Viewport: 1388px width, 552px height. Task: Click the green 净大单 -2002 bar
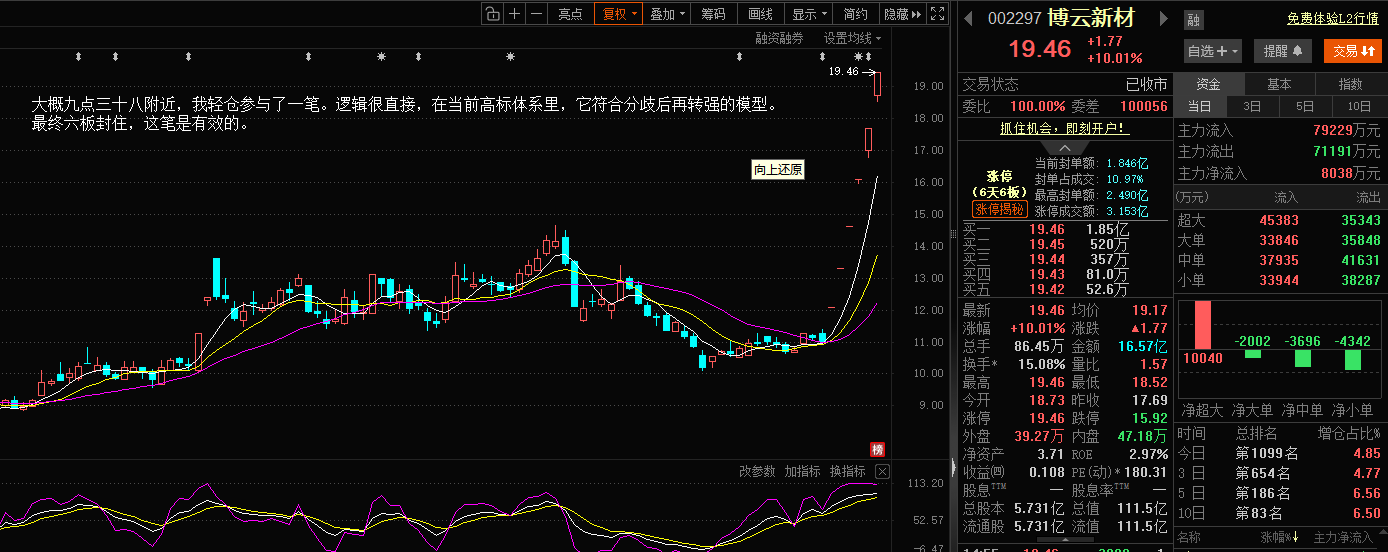[1253, 354]
